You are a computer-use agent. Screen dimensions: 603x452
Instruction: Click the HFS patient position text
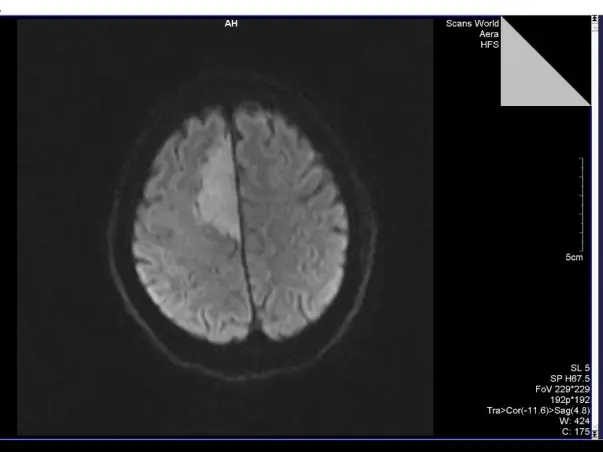[x=490, y=45]
